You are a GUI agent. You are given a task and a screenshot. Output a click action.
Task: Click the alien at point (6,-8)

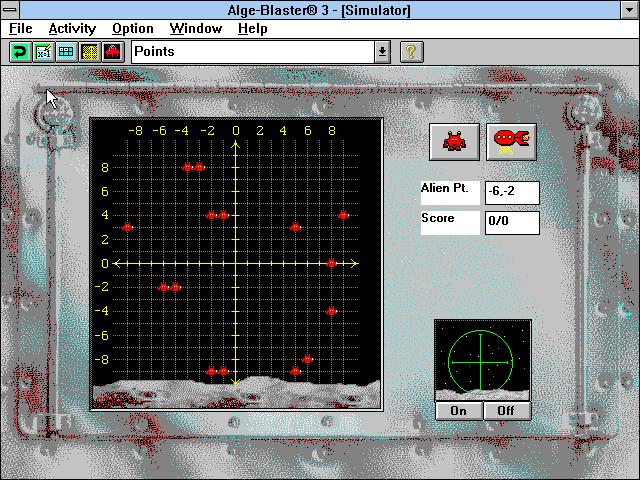click(307, 359)
